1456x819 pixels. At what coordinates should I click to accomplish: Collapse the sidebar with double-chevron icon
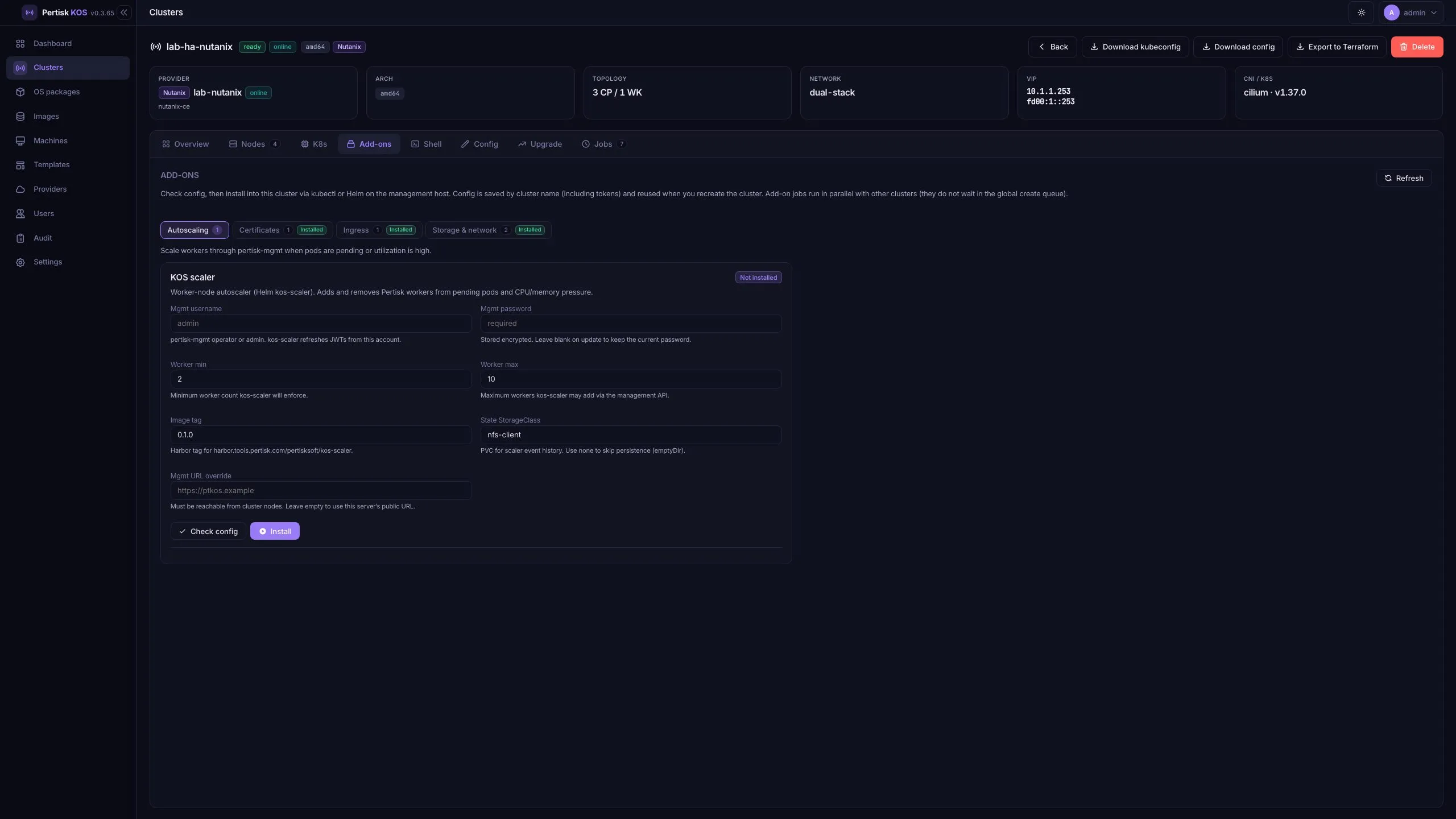(124, 13)
